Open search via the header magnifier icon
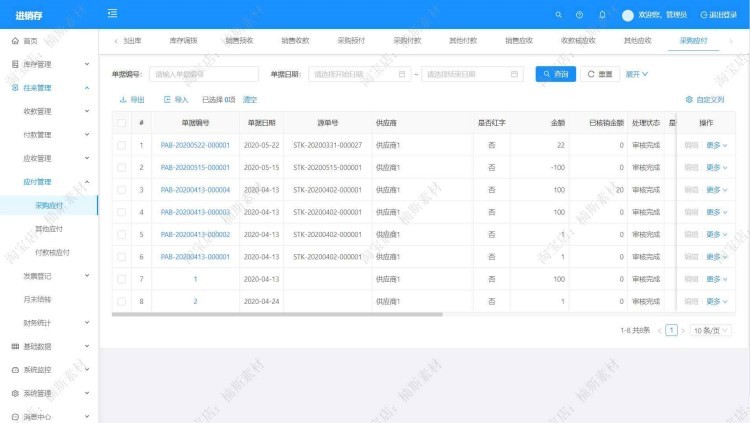This screenshot has width=750, height=423. [x=558, y=15]
